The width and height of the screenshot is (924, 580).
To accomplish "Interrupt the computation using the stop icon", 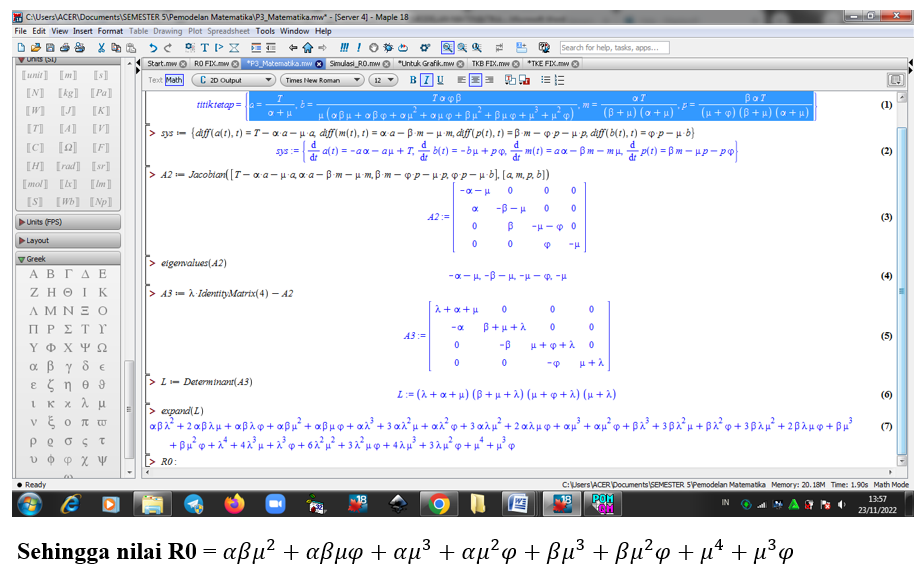I will tap(374, 47).
